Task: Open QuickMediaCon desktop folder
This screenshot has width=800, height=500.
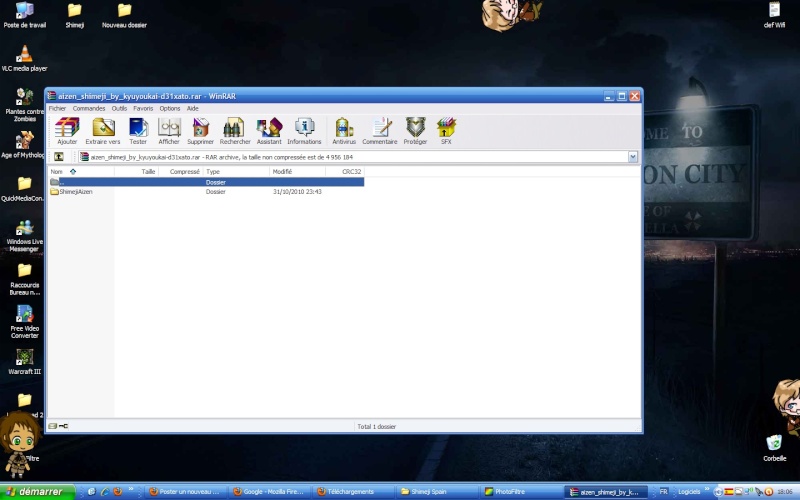Action: (23, 189)
